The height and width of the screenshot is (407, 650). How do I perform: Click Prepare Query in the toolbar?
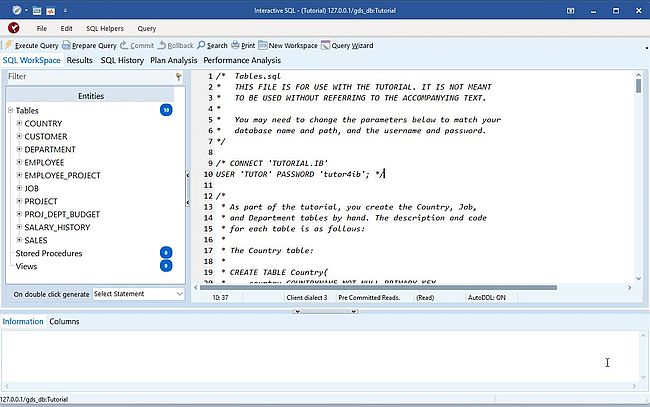(x=90, y=45)
